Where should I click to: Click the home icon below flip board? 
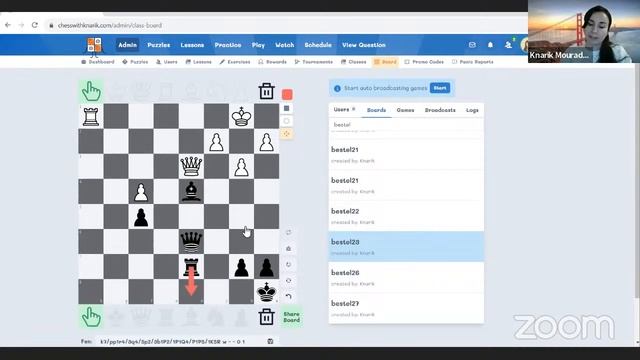pyautogui.click(x=289, y=249)
